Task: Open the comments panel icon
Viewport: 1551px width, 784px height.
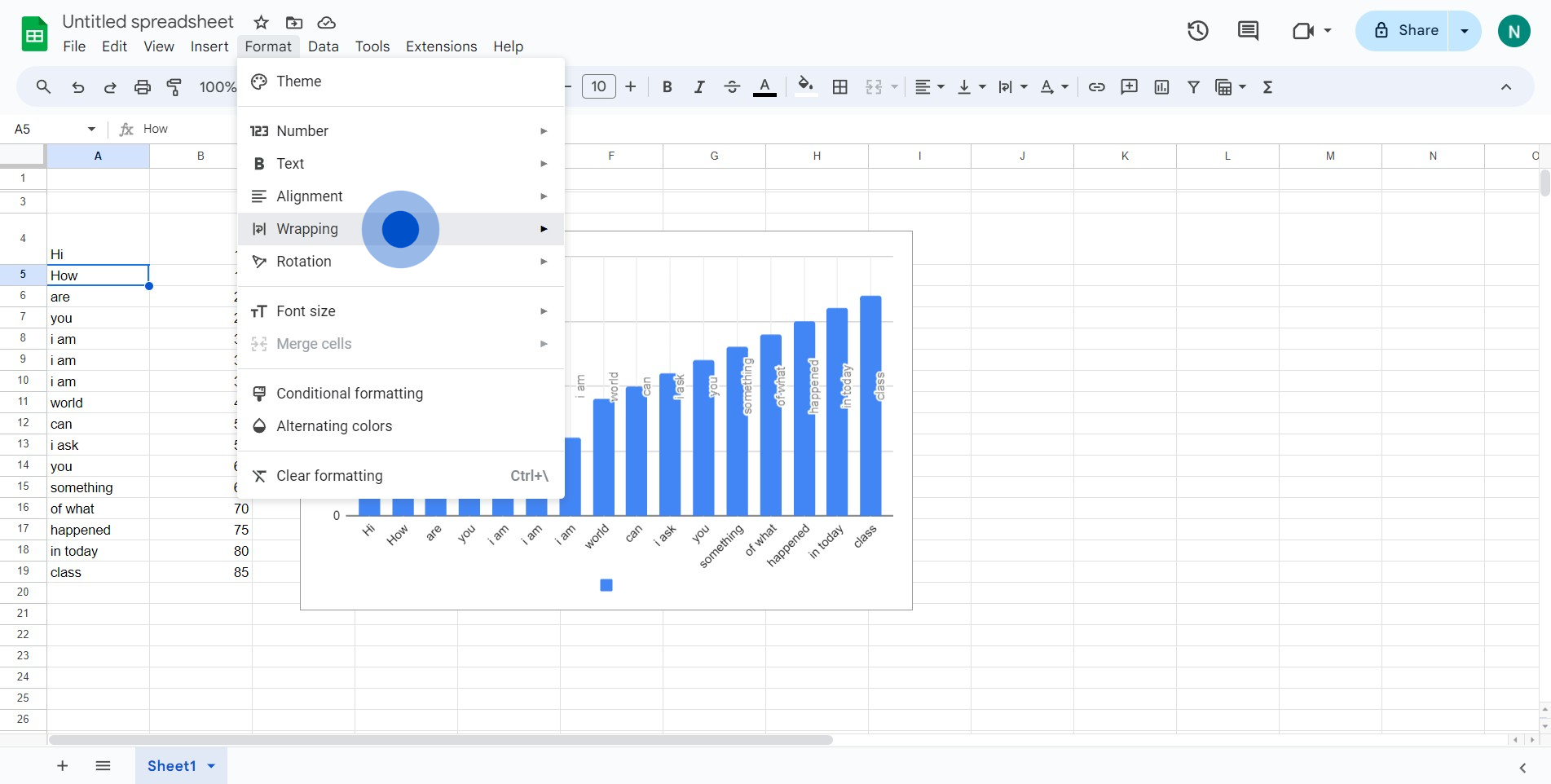Action: tap(1248, 31)
